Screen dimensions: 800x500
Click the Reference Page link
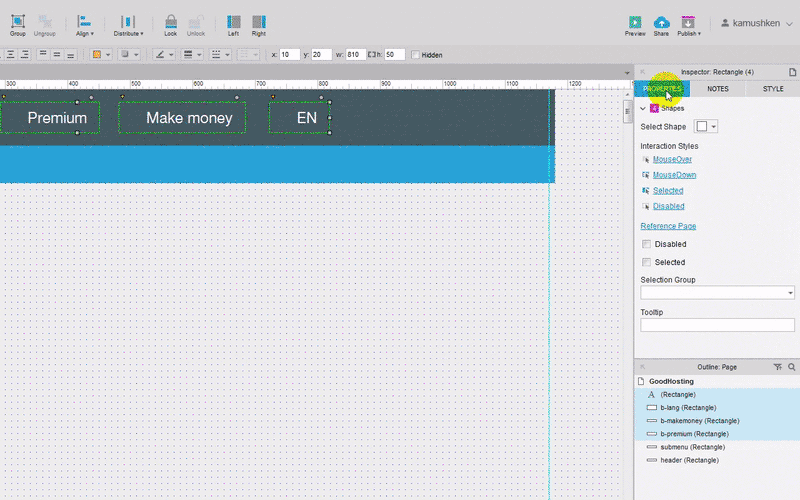click(668, 226)
